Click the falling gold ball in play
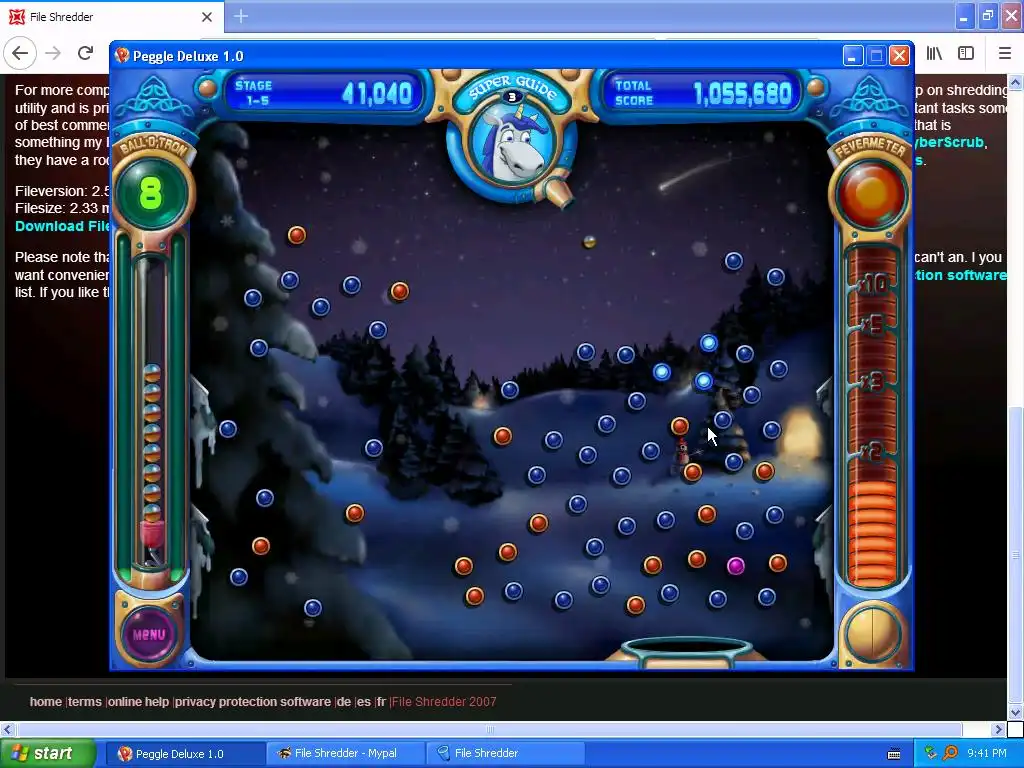The width and height of the screenshot is (1024, 768). click(x=589, y=242)
